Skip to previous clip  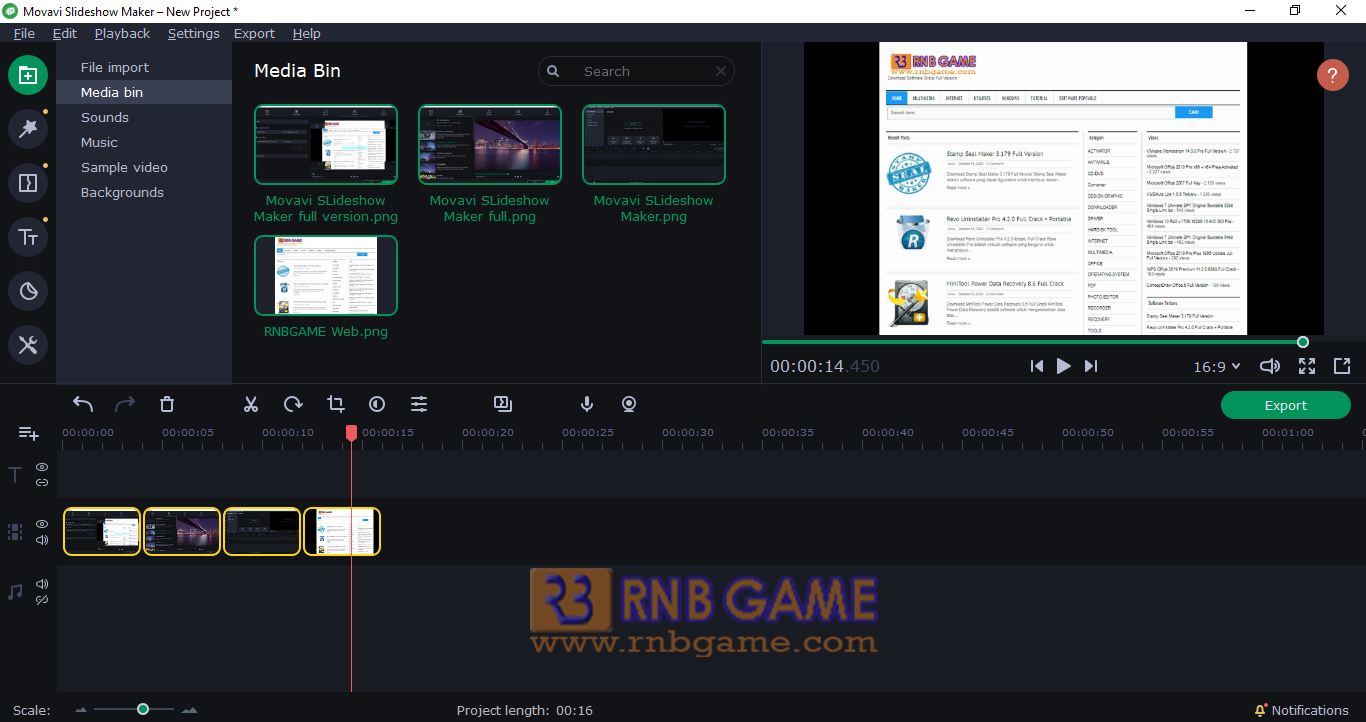[x=1036, y=366]
